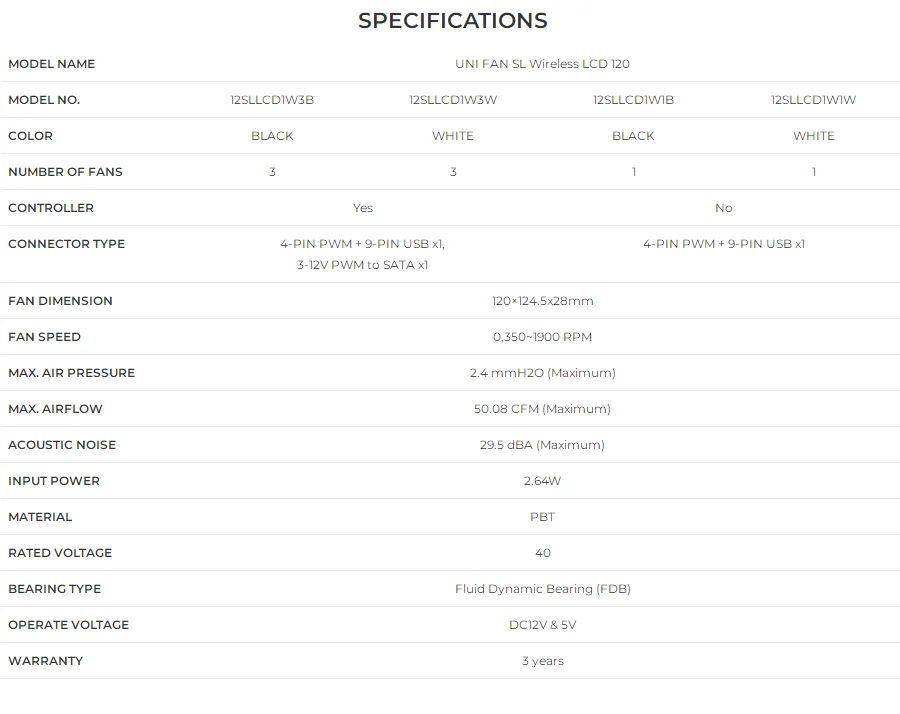Screen dimensions: 900x714
Task: Click the SPECIFICATIONS heading
Action: (452, 21)
